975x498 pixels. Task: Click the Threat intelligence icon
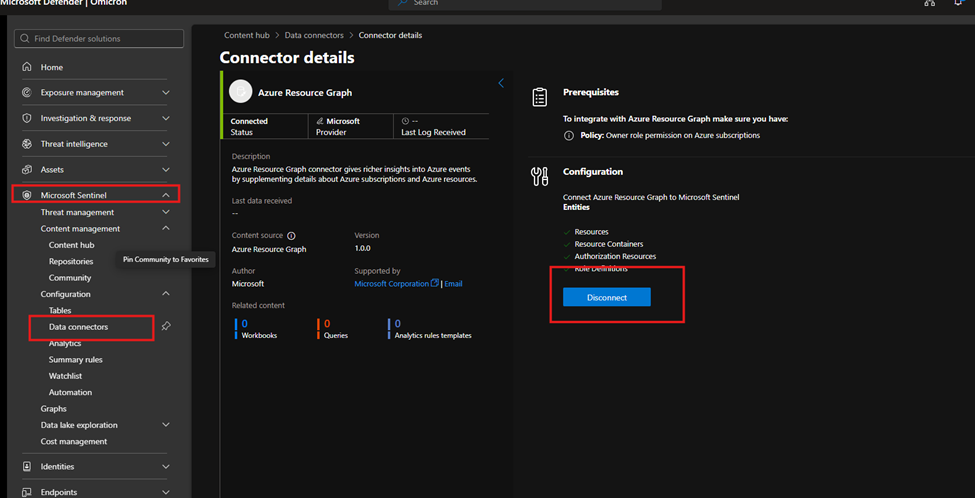[x=27, y=144]
